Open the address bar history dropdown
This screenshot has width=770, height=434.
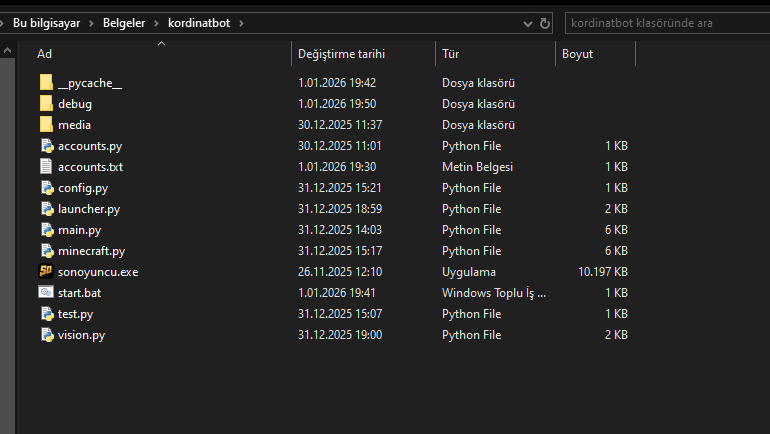point(528,24)
